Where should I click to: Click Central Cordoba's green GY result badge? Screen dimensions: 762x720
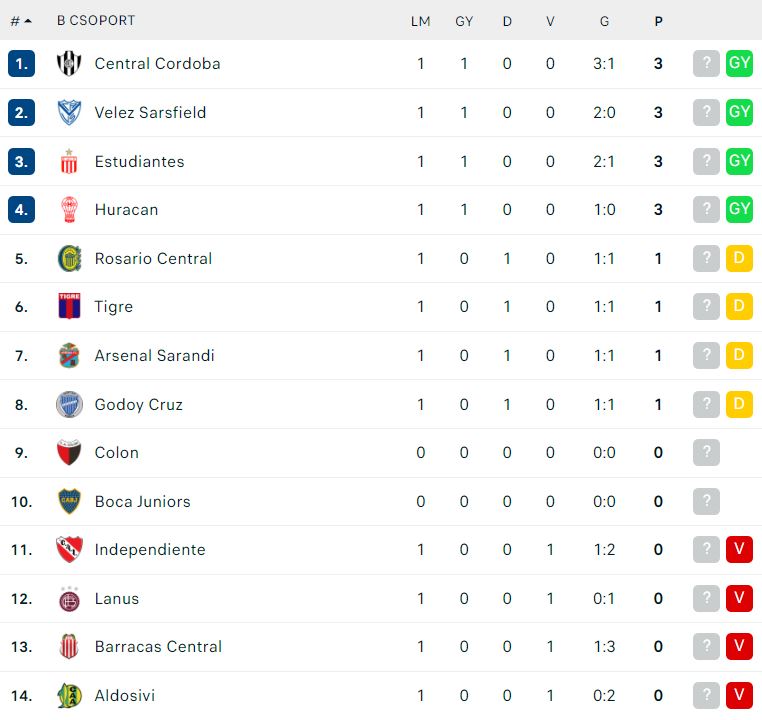pyautogui.click(x=739, y=63)
